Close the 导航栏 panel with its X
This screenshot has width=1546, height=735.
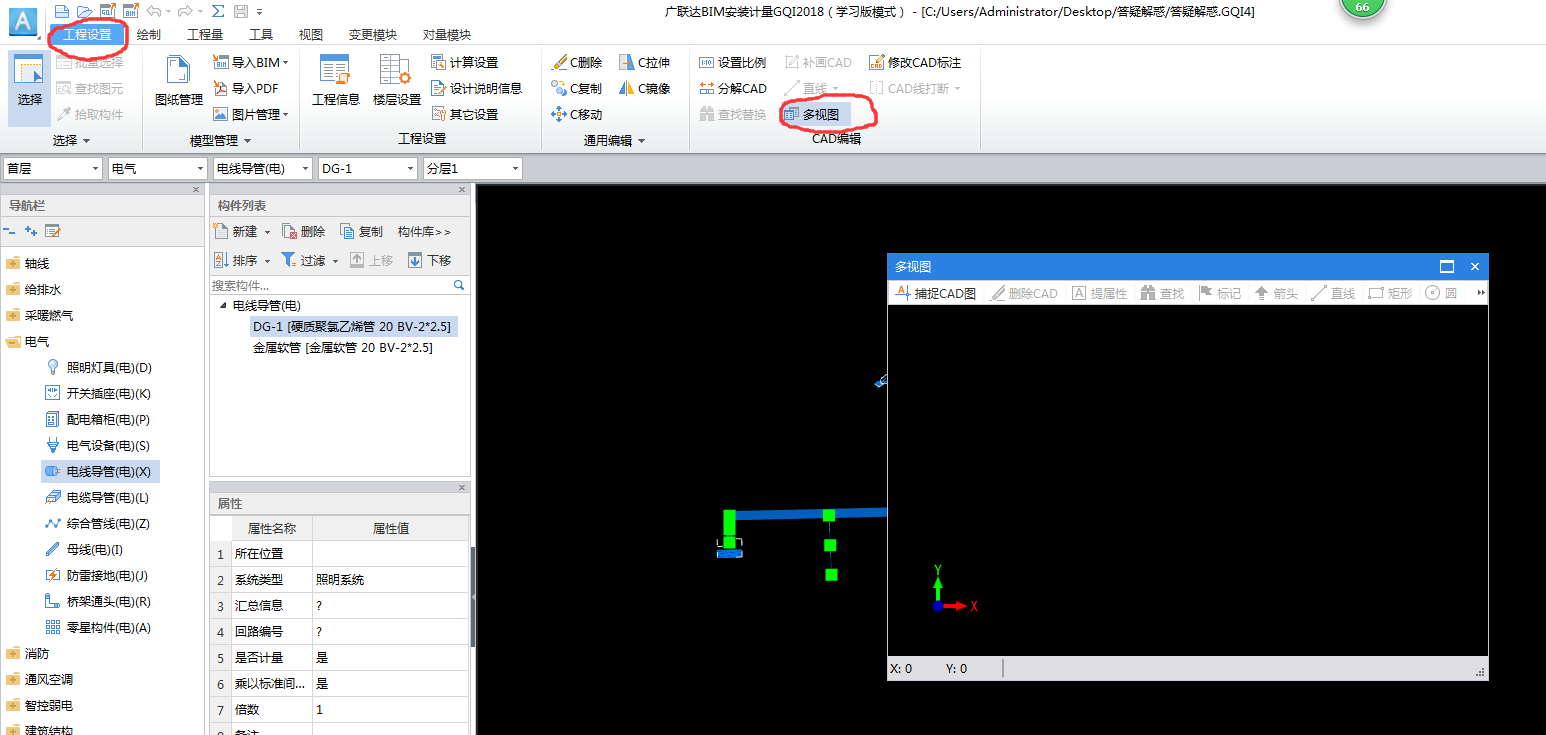pyautogui.click(x=196, y=189)
